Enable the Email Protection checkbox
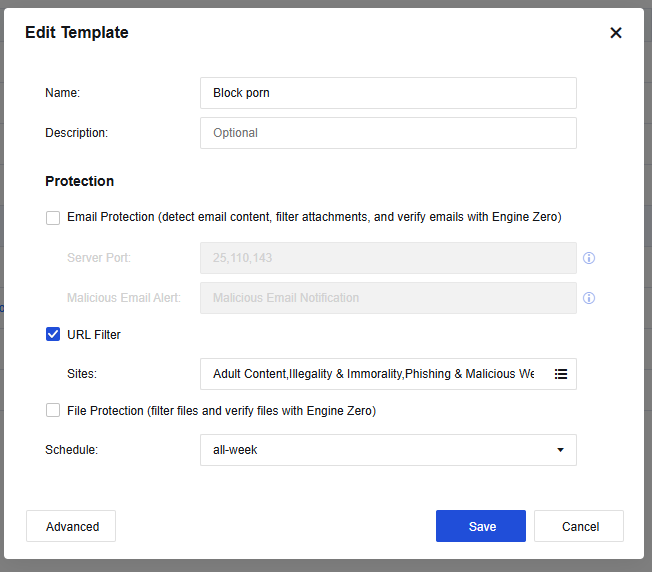 point(53,217)
